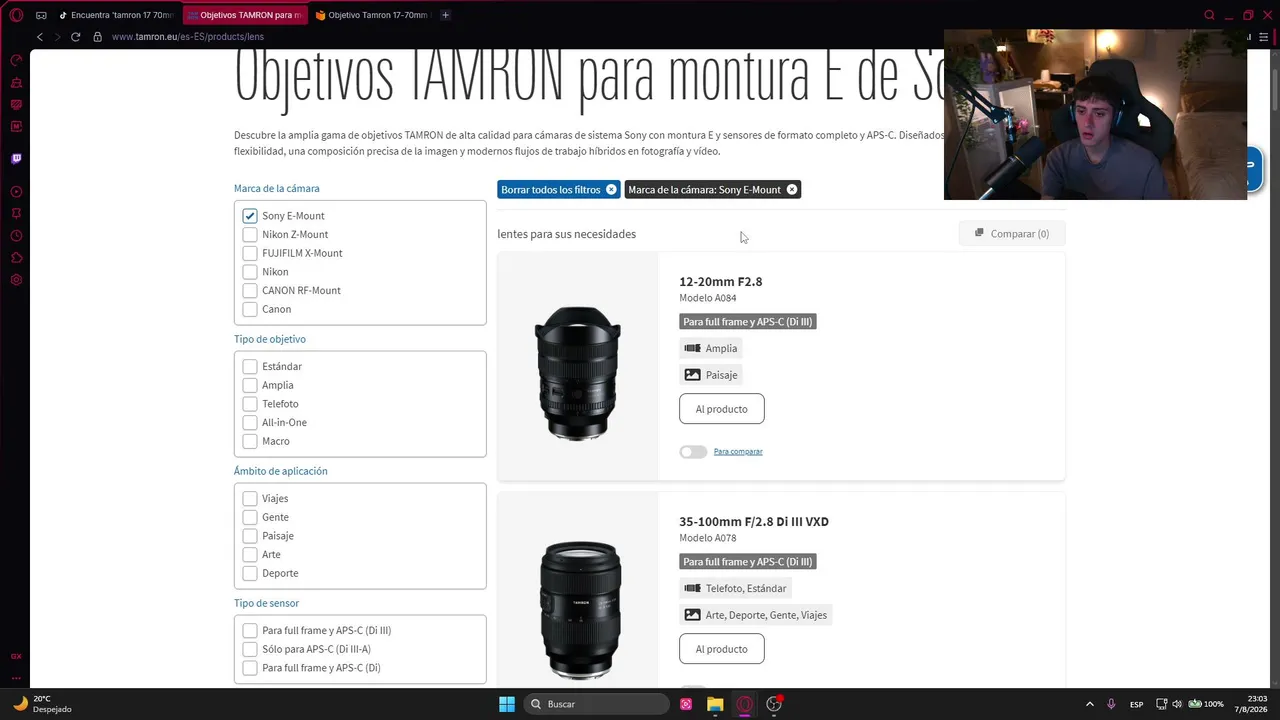Check the Sólo para APS-C (Di III-A) box

[250, 649]
